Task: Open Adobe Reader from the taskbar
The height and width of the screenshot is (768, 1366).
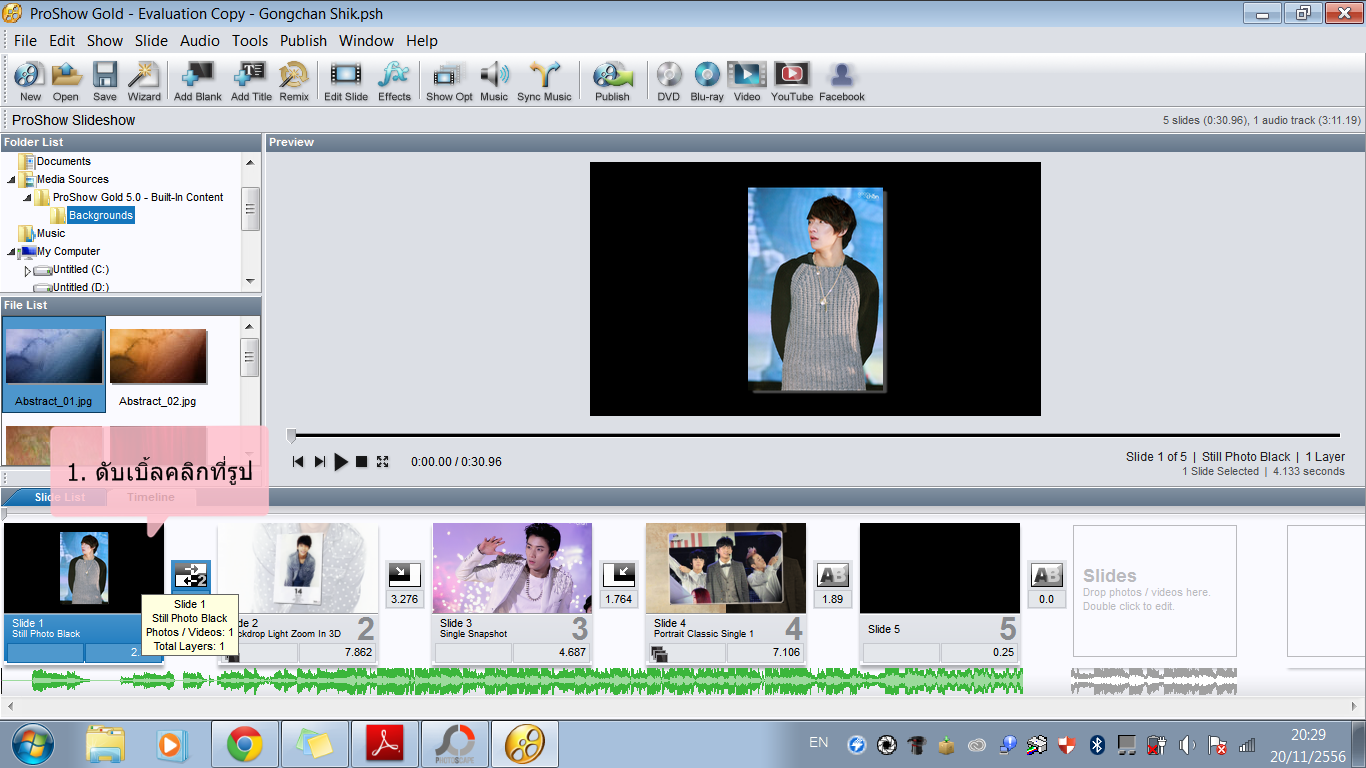Action: (385, 745)
